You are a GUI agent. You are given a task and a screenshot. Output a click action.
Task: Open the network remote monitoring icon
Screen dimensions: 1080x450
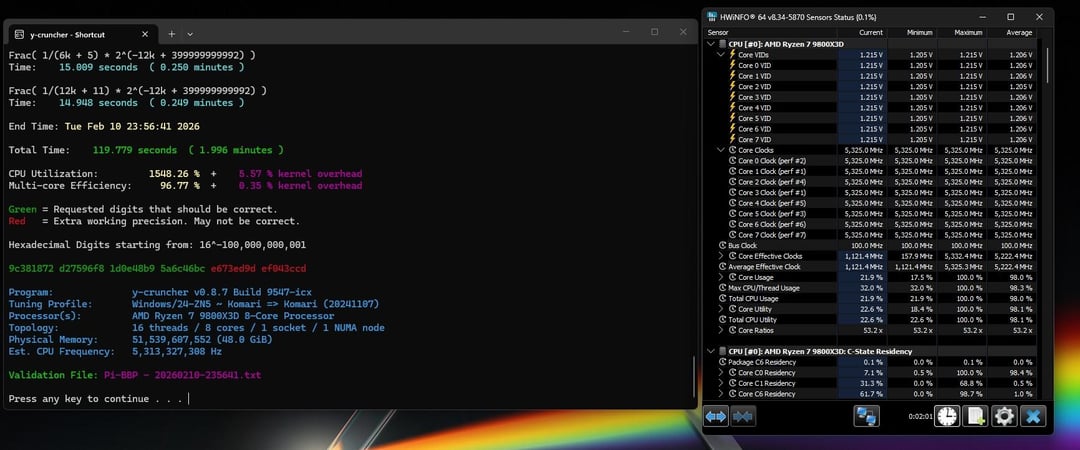(x=866, y=417)
